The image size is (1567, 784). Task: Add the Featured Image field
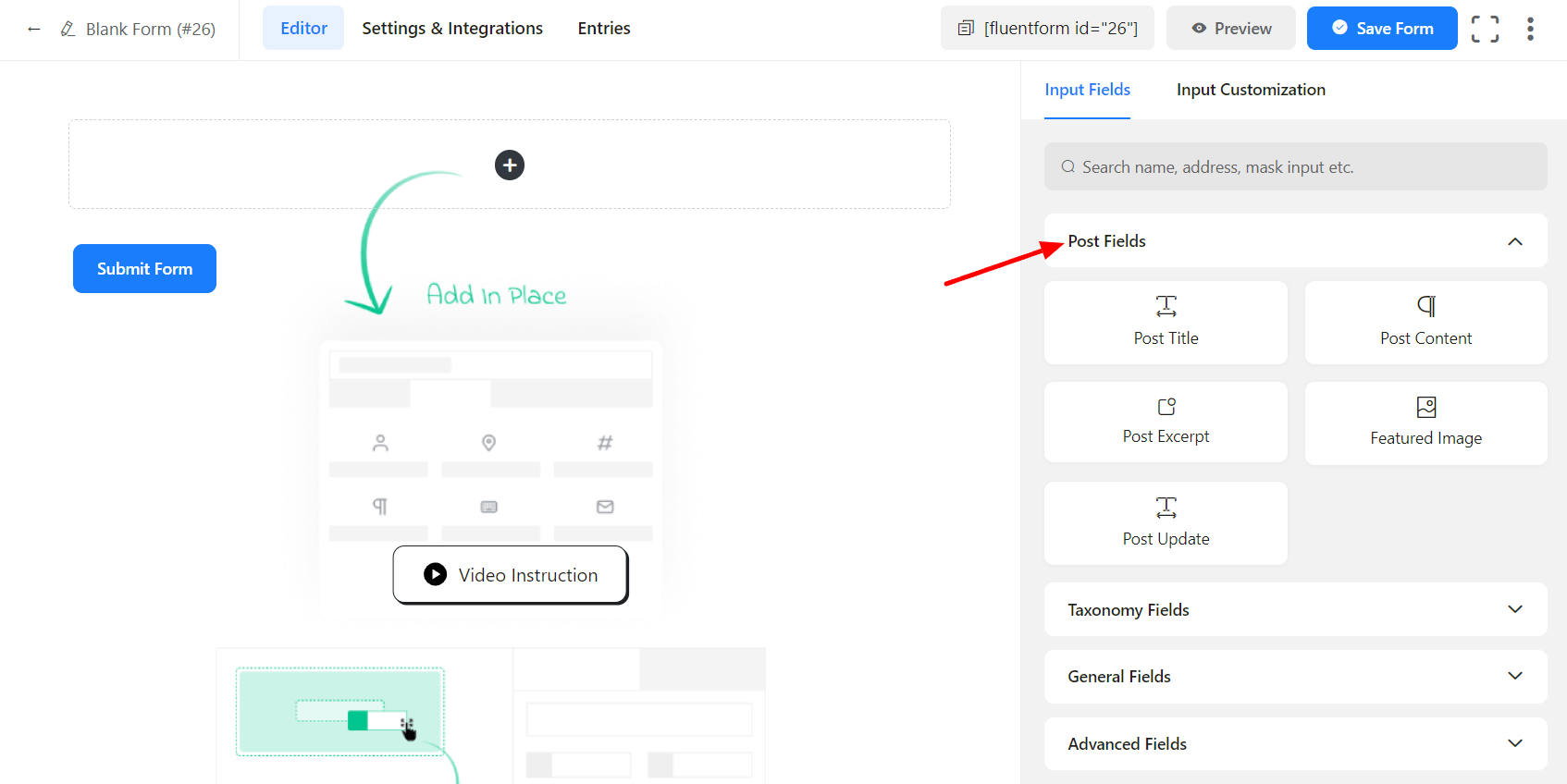[x=1425, y=423]
